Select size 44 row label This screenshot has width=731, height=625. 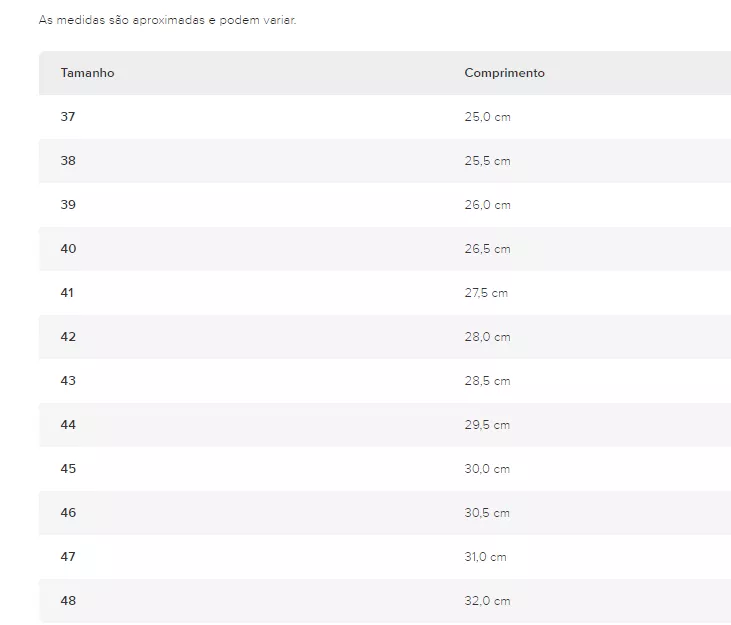click(68, 425)
